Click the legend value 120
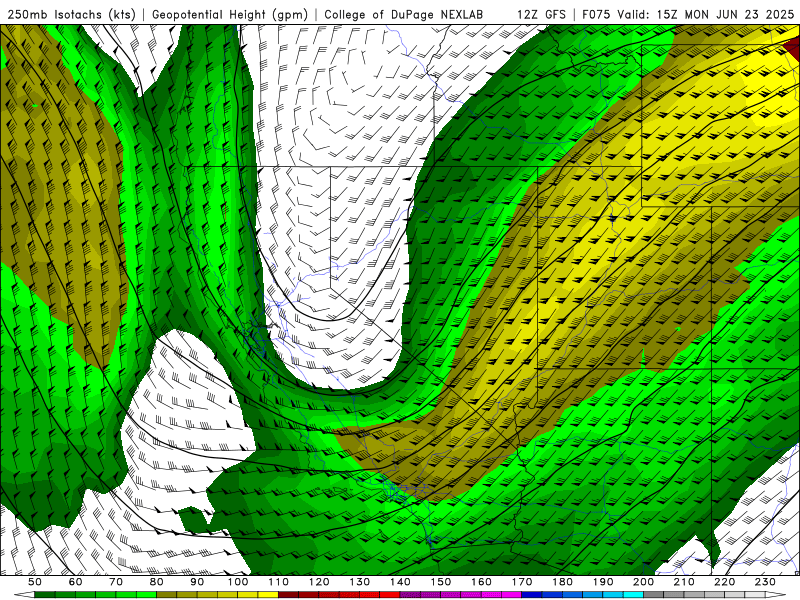Viewport: 800px width, 600px height. pos(319,582)
